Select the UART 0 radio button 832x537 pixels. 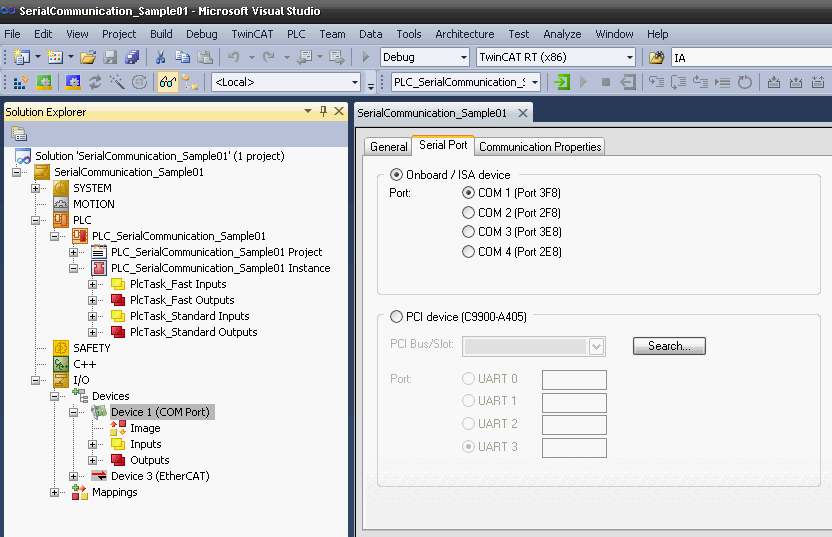point(469,378)
